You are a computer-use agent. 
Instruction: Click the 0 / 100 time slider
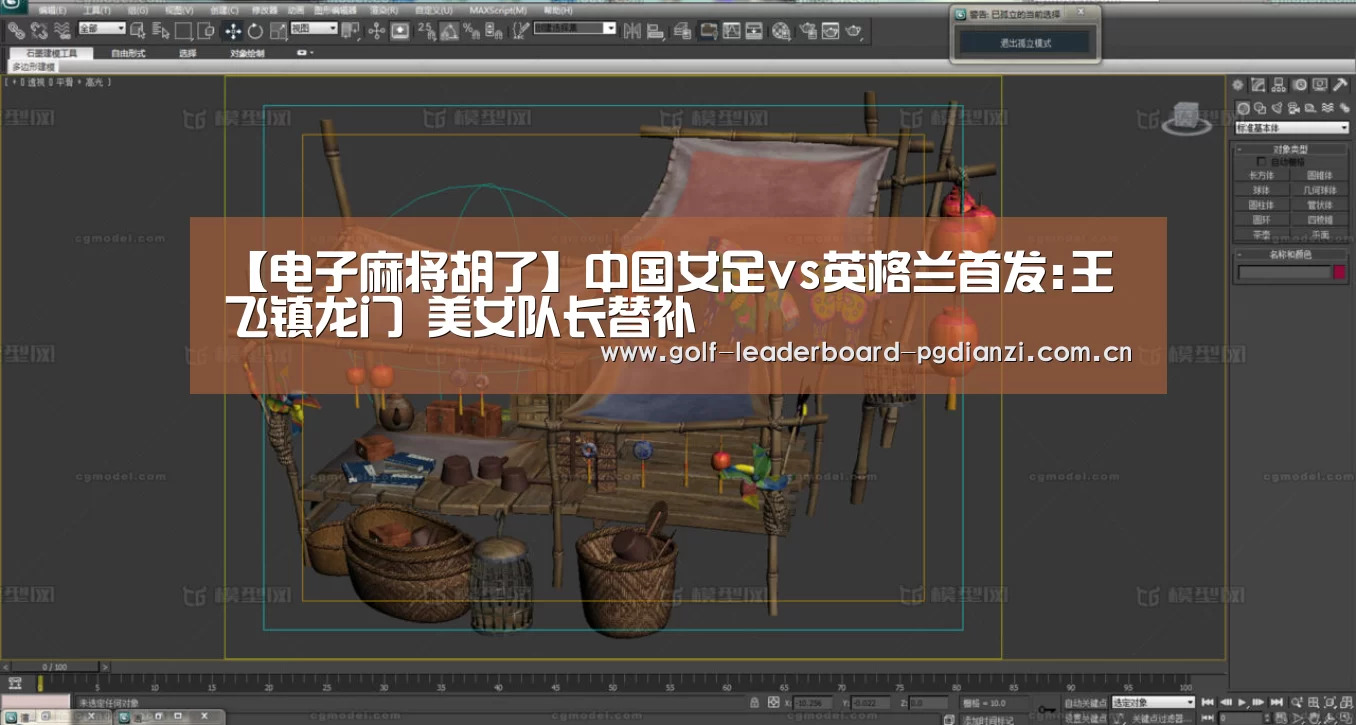point(56,666)
